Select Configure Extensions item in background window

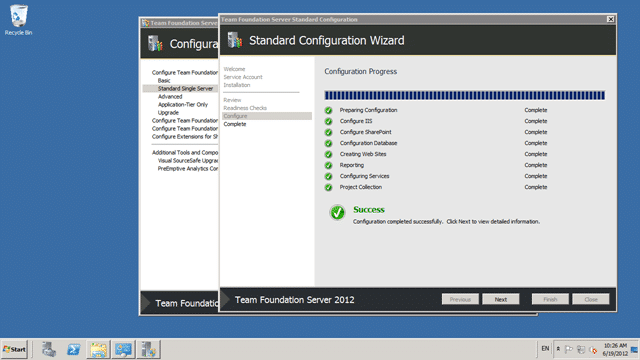(x=184, y=137)
